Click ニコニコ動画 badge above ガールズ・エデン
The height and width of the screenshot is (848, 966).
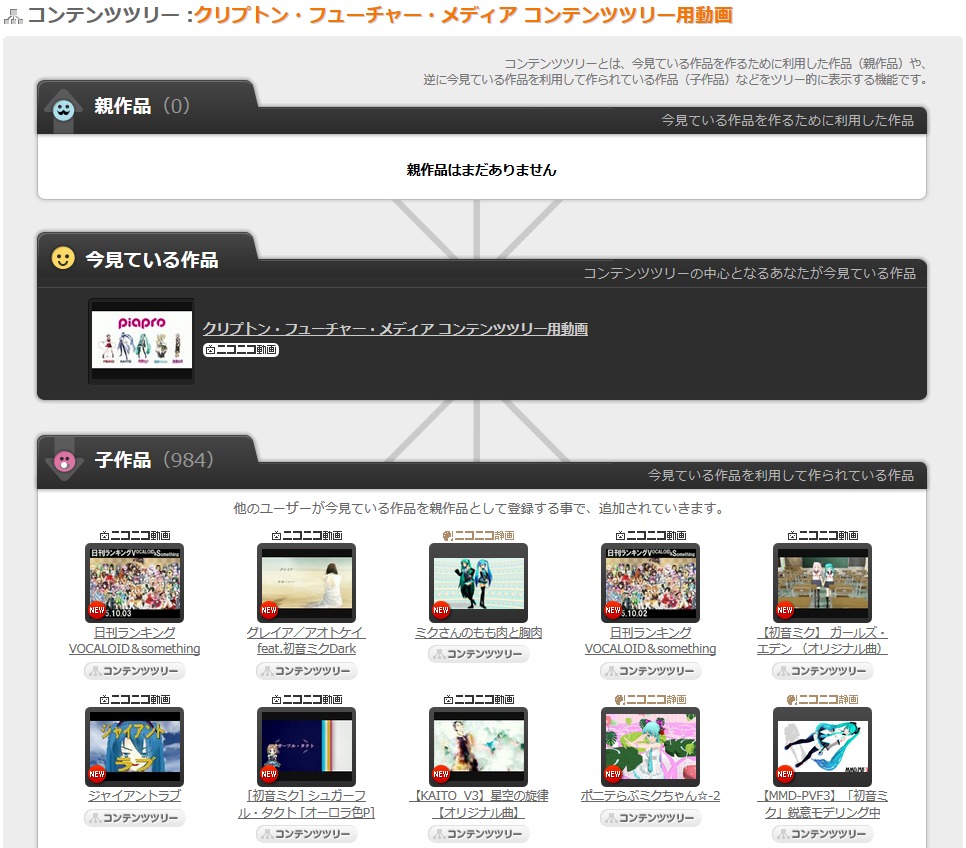pos(822,536)
